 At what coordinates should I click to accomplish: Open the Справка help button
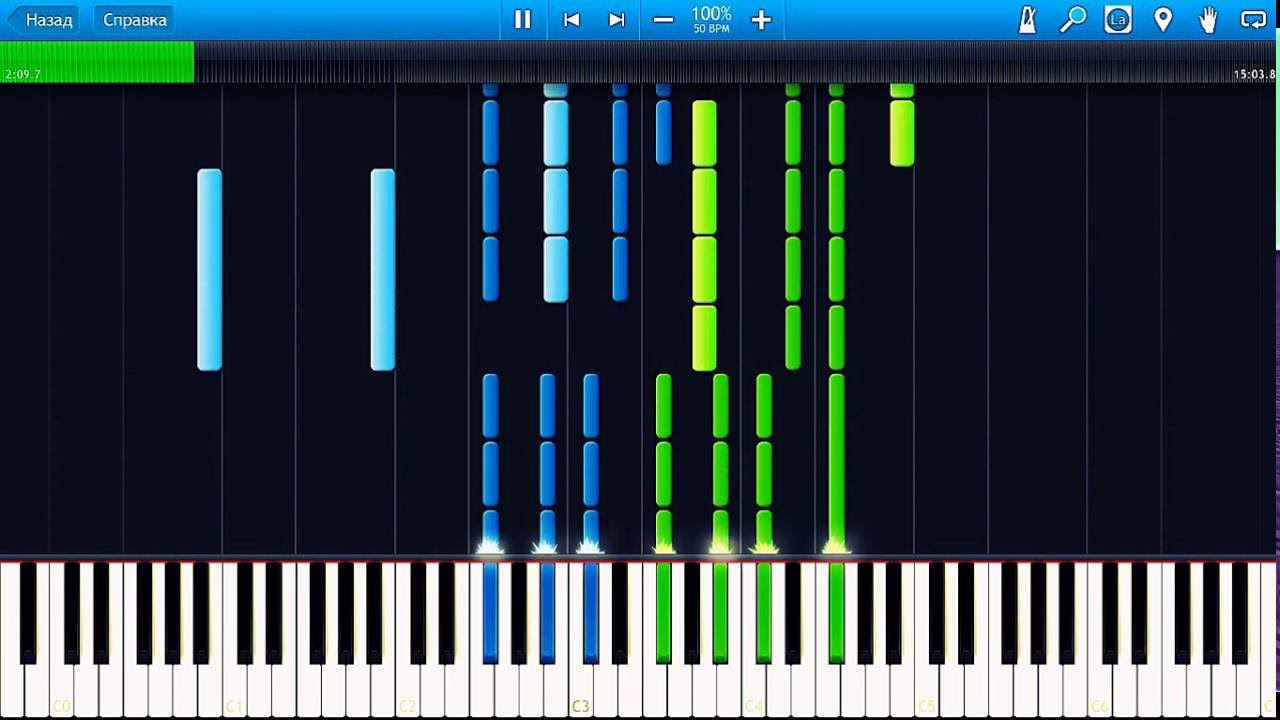pyautogui.click(x=135, y=19)
